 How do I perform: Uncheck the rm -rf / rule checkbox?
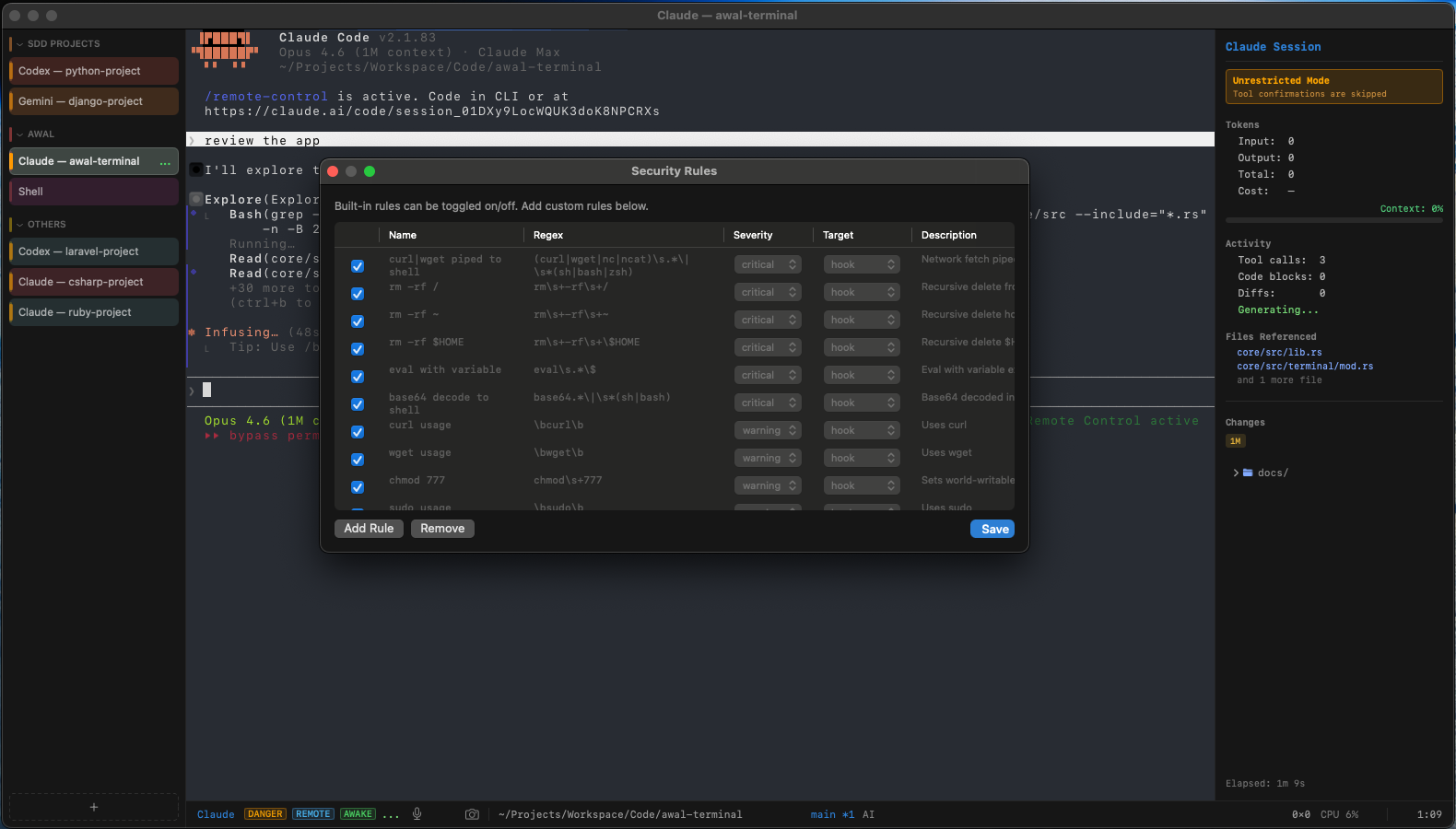[358, 294]
